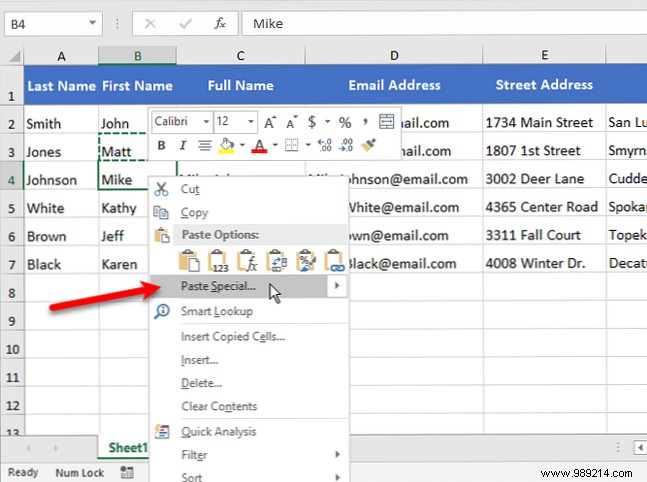Open the fill color dropdown arrow
647x482 pixels.
pos(242,145)
